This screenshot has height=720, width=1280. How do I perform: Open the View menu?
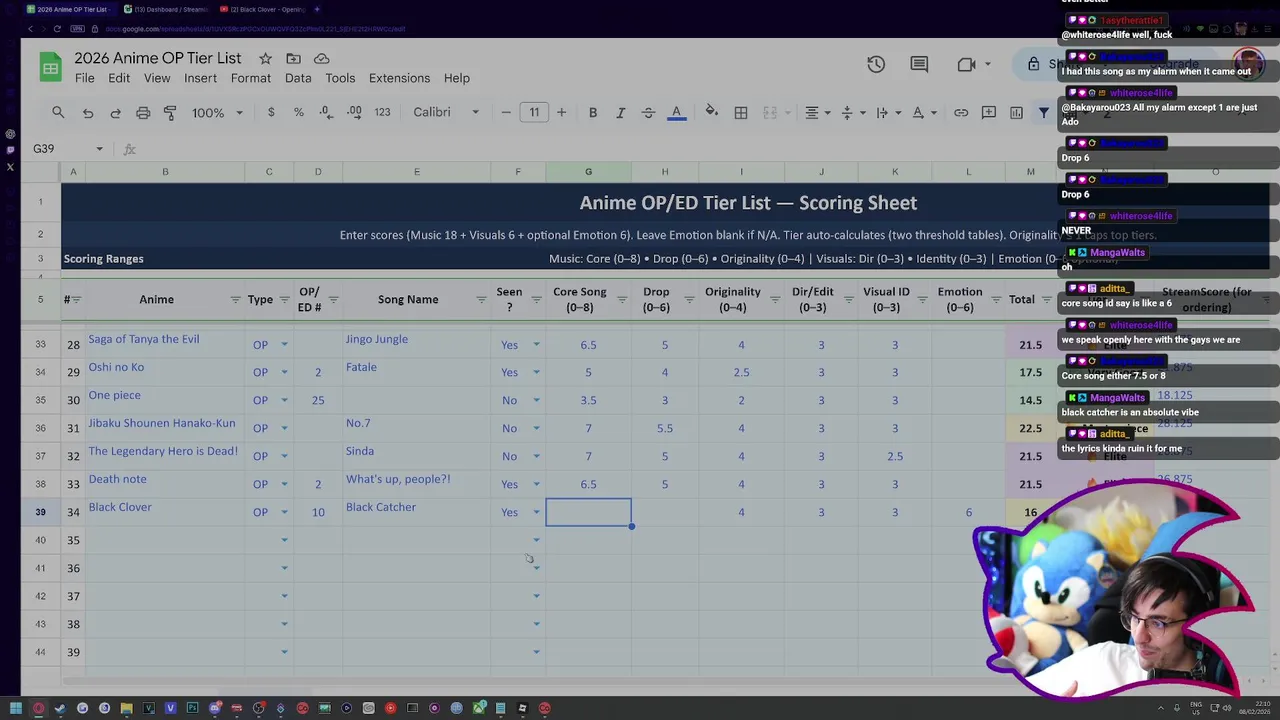pyautogui.click(x=157, y=78)
